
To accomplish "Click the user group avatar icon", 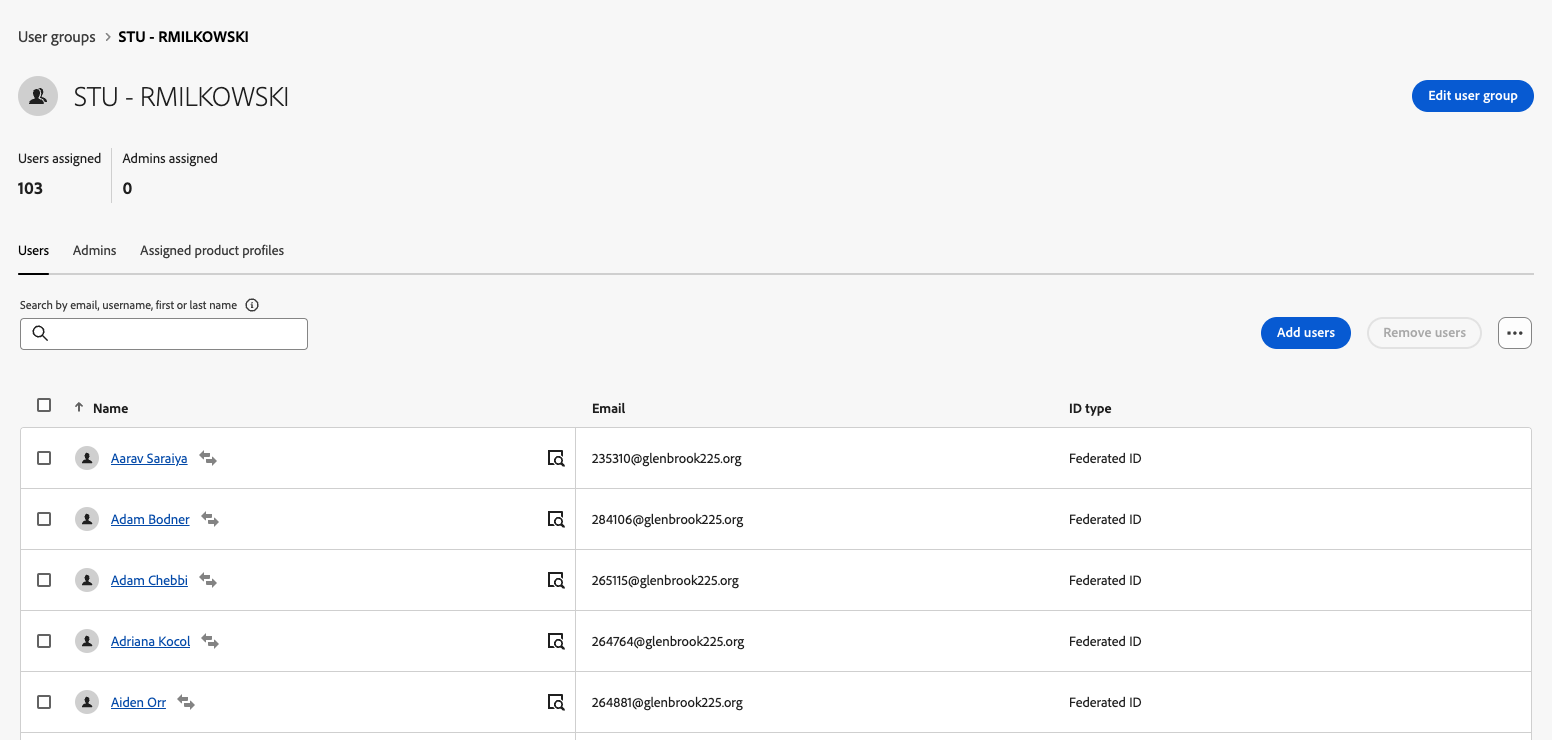I will click(38, 96).
